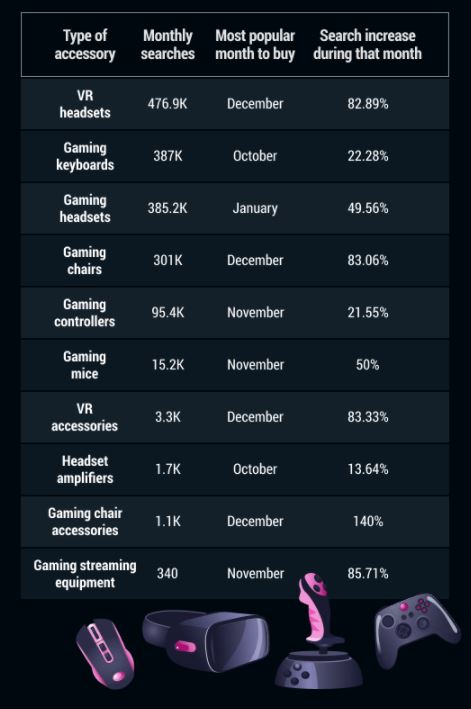The width and height of the screenshot is (471, 709).
Task: Select the "Type of accessory" column header
Action: point(85,44)
